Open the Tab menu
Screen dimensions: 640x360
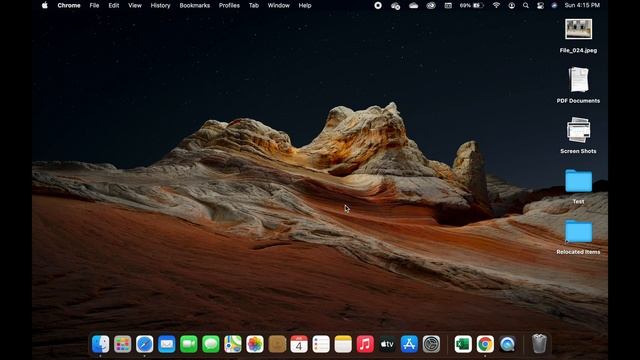click(x=254, y=5)
